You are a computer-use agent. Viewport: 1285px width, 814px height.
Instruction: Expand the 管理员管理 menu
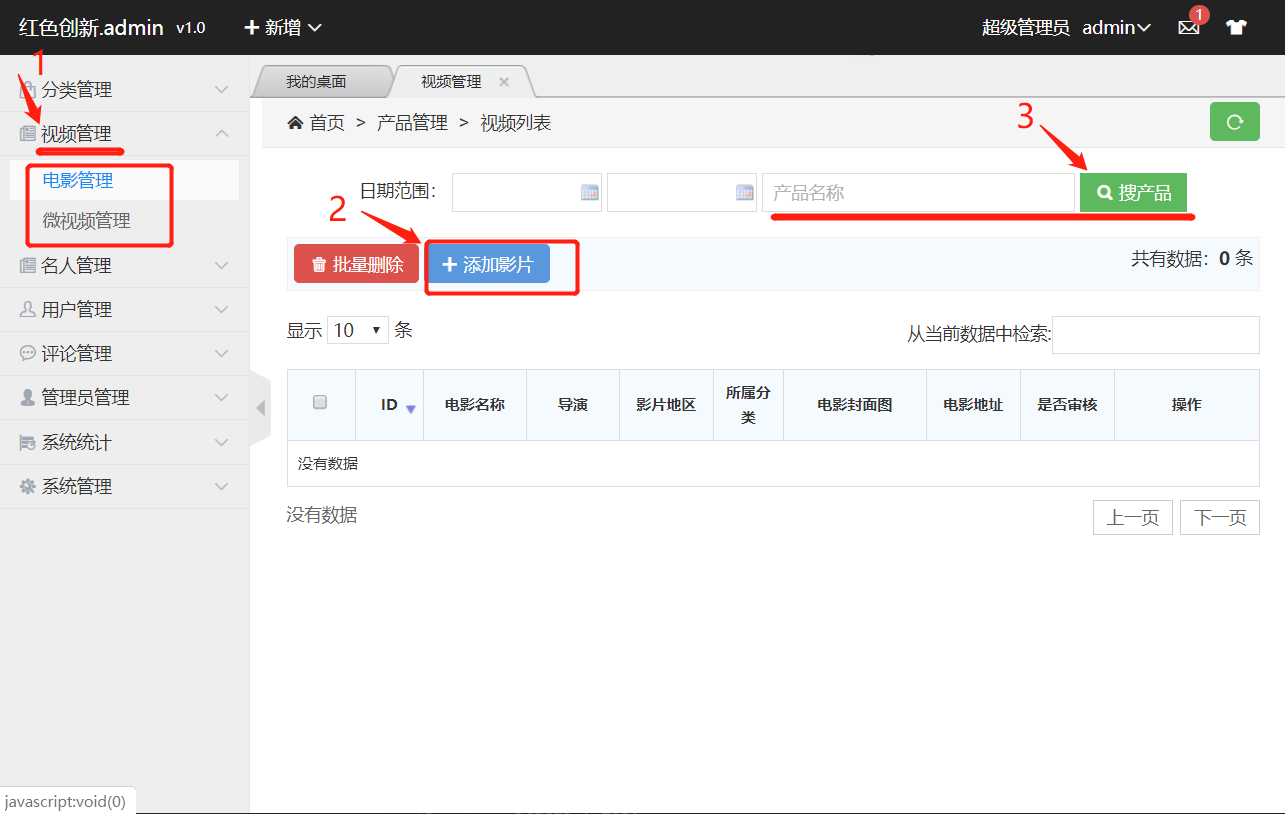125,398
